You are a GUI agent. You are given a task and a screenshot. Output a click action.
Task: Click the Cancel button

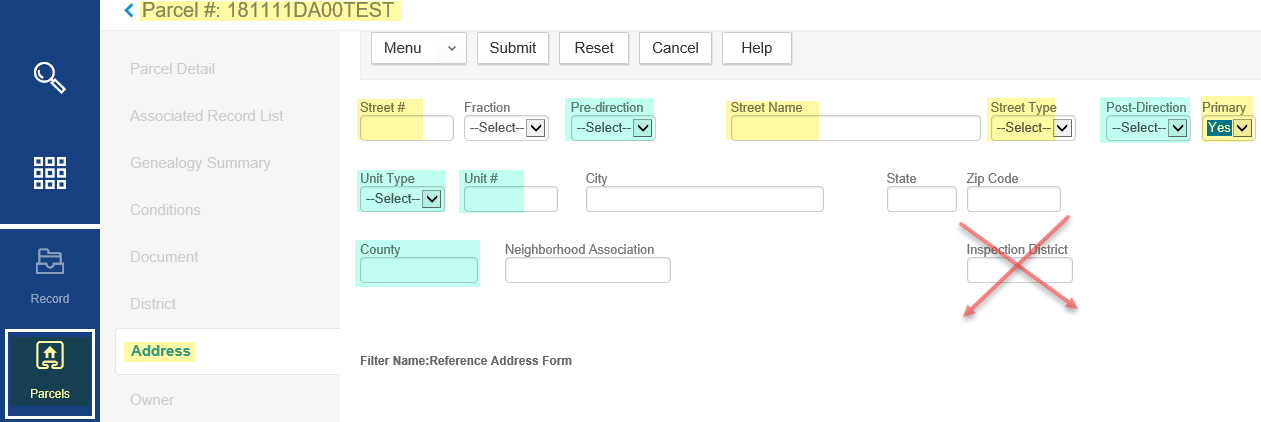tap(675, 48)
